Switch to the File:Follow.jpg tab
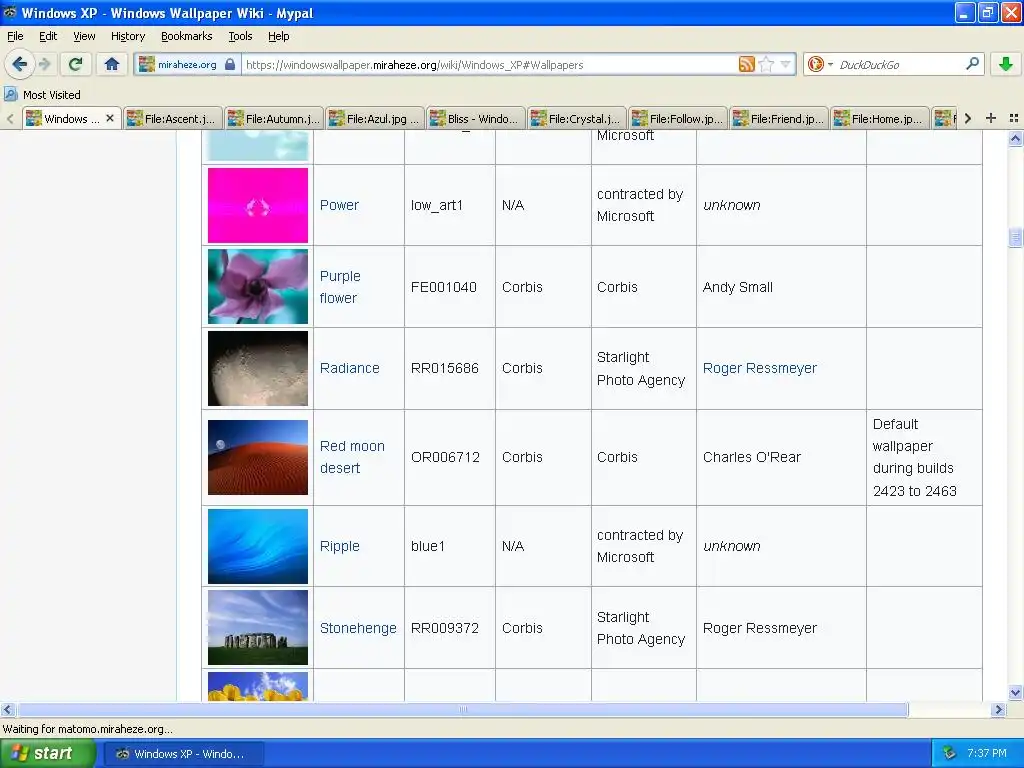Screen dimensions: 1024x768 pos(678,118)
